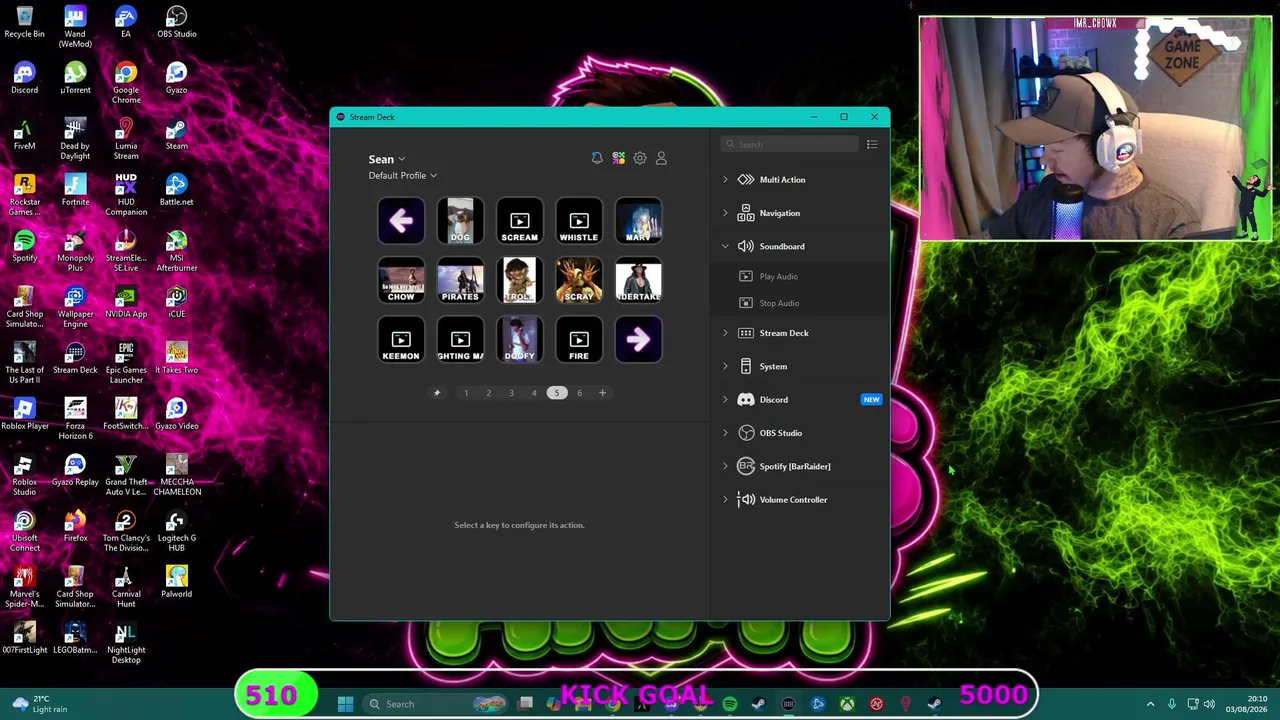Select the next-page arrow key on the deck
The width and height of the screenshot is (1280, 720).
tap(638, 340)
